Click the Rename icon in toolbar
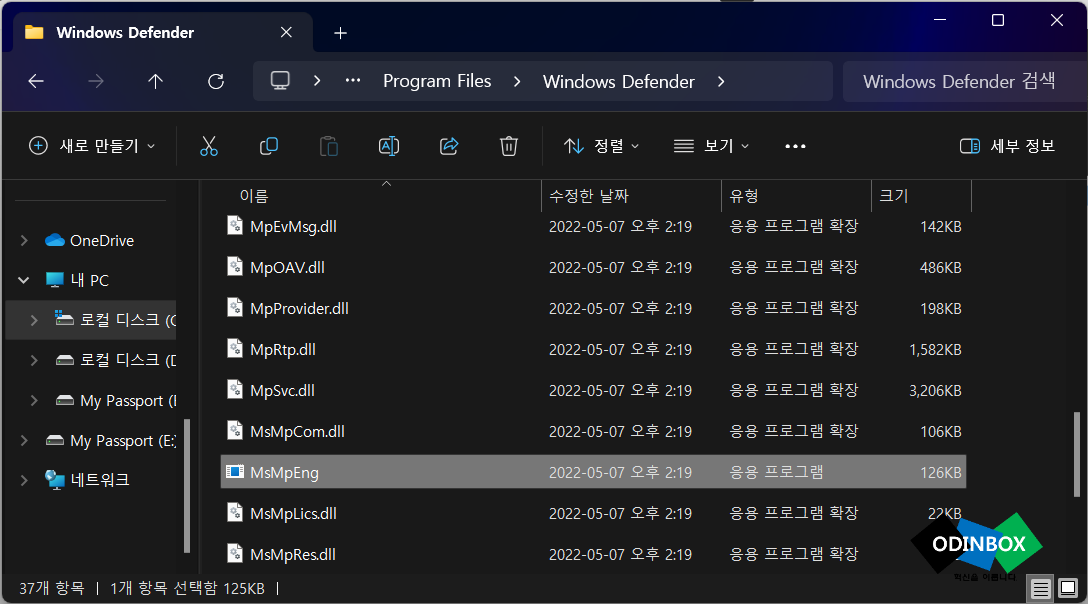 tap(389, 146)
